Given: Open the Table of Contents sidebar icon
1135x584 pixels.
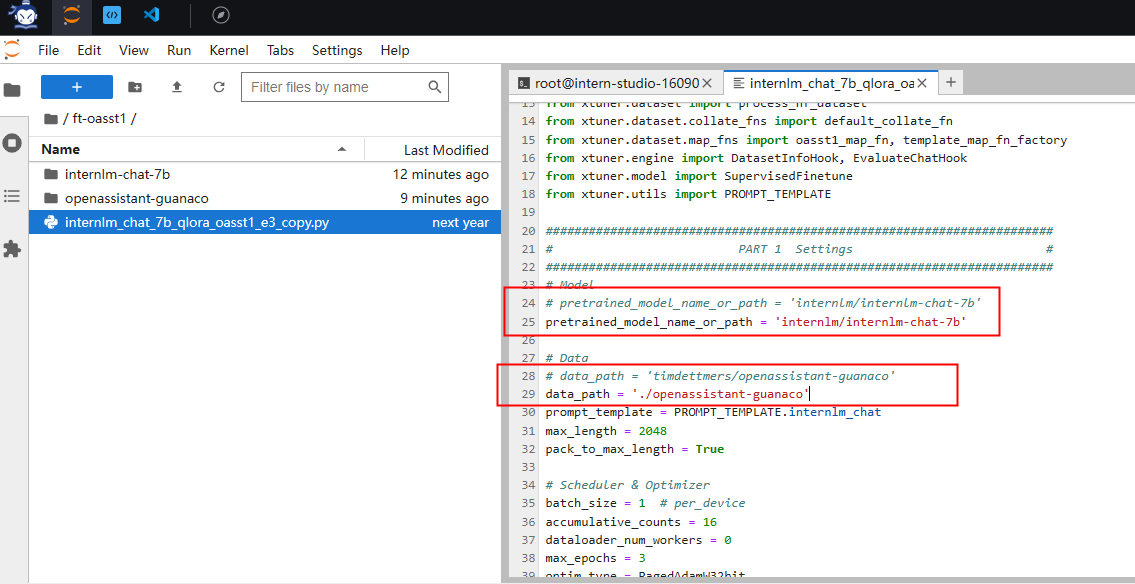Looking at the screenshot, I should [x=12, y=196].
